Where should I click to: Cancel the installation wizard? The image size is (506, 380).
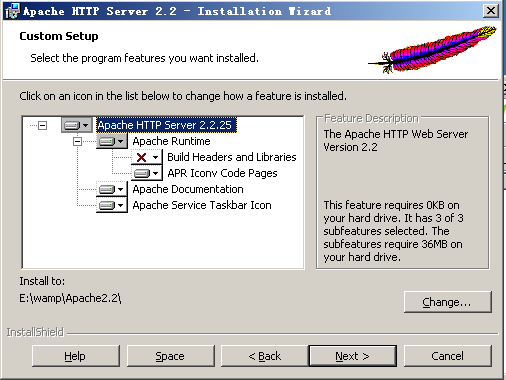[x=448, y=356]
